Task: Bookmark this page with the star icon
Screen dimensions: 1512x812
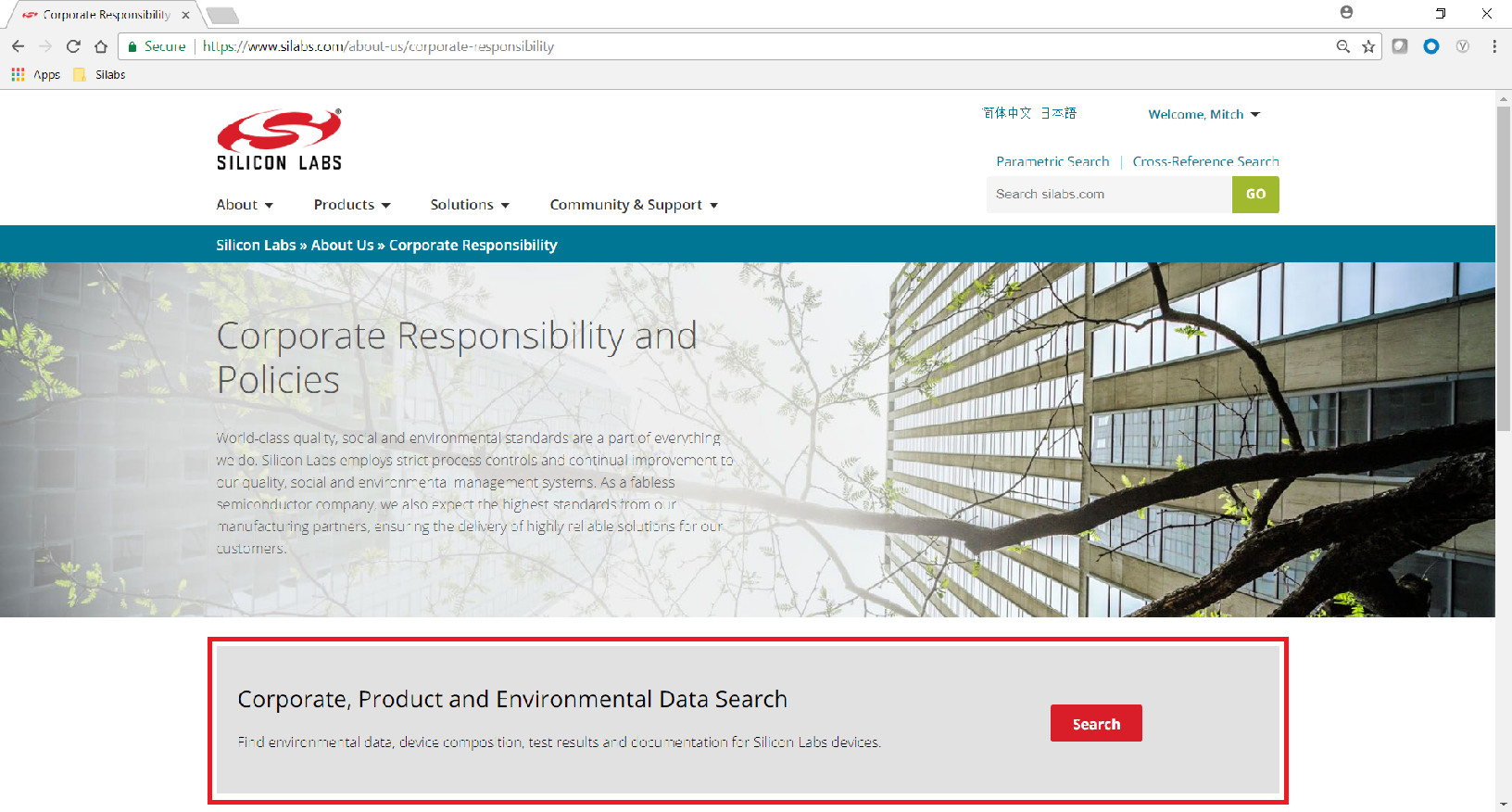Action: [x=1368, y=46]
